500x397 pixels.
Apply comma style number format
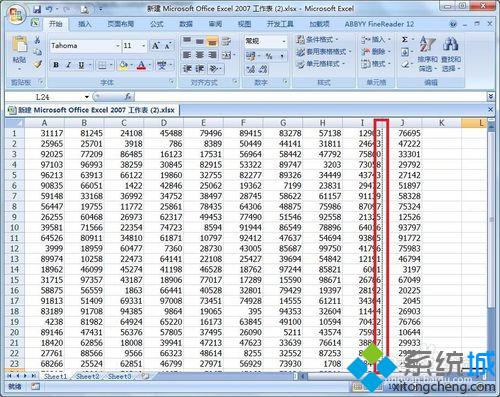click(282, 56)
